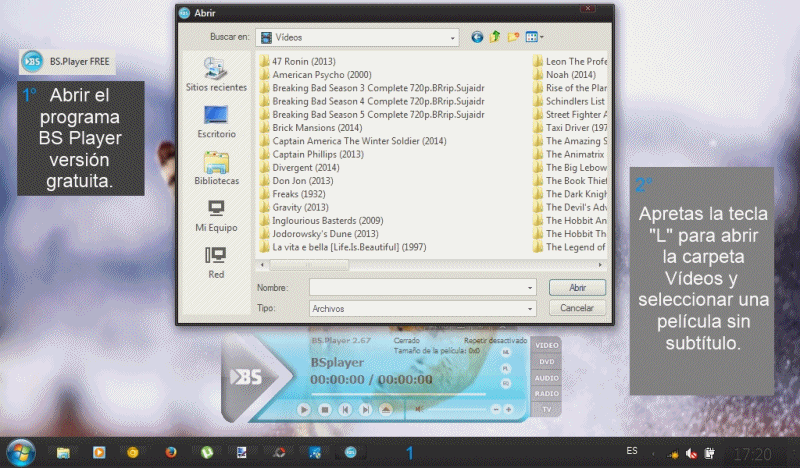The image size is (800, 468).
Task: Select the Don Jon (2013) folder
Action: (296, 181)
